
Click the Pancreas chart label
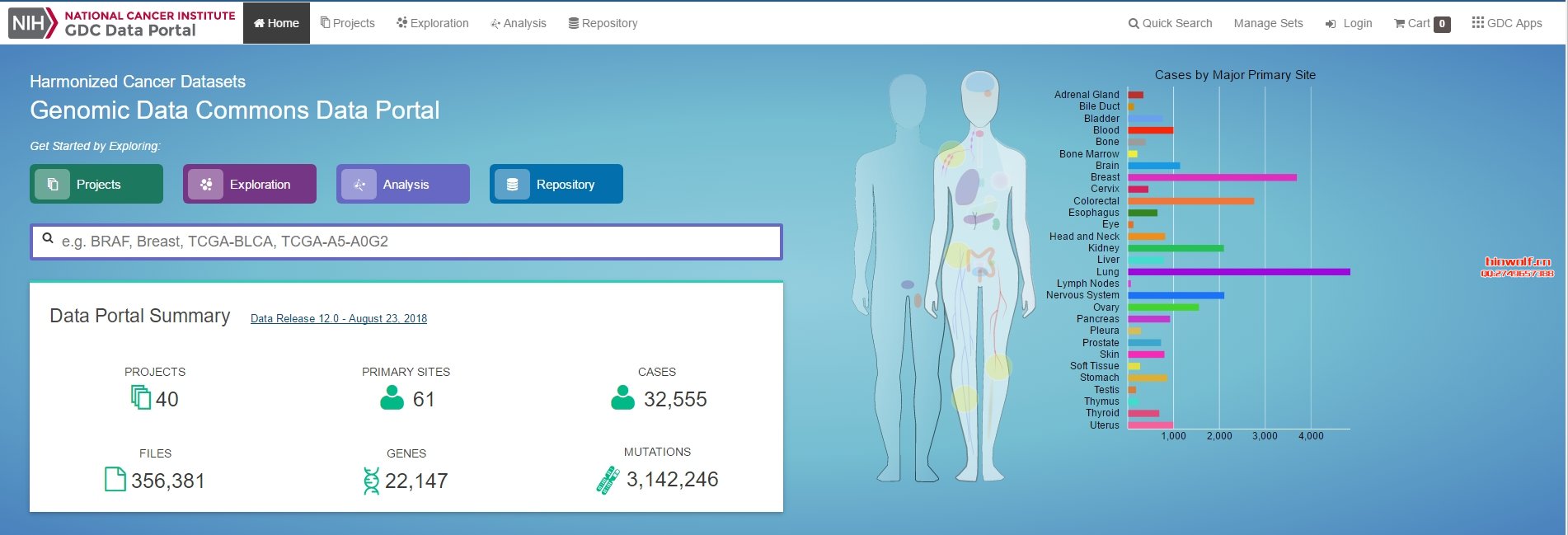[1098, 319]
